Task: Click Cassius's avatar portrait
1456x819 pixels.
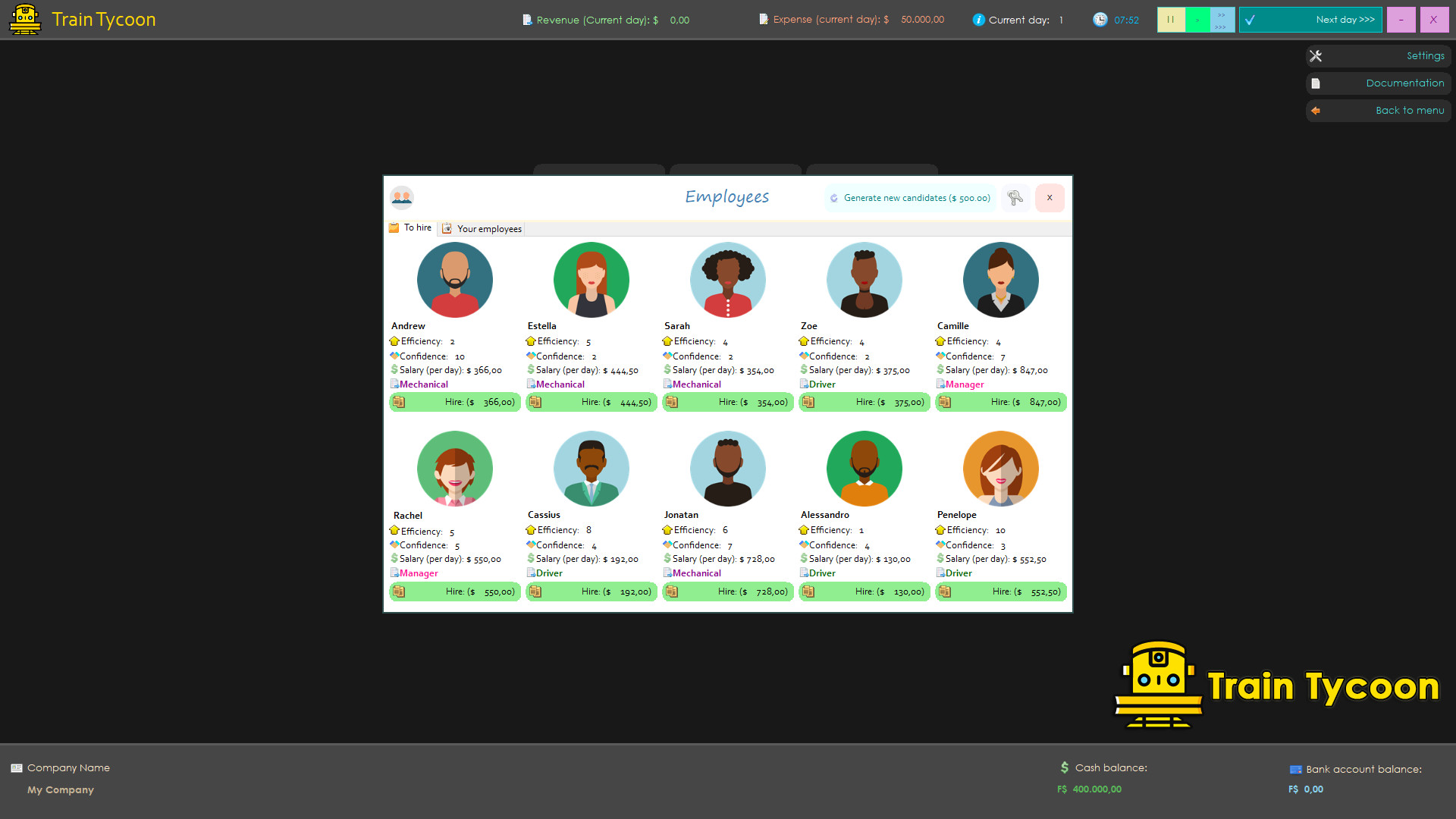Action: tap(591, 468)
